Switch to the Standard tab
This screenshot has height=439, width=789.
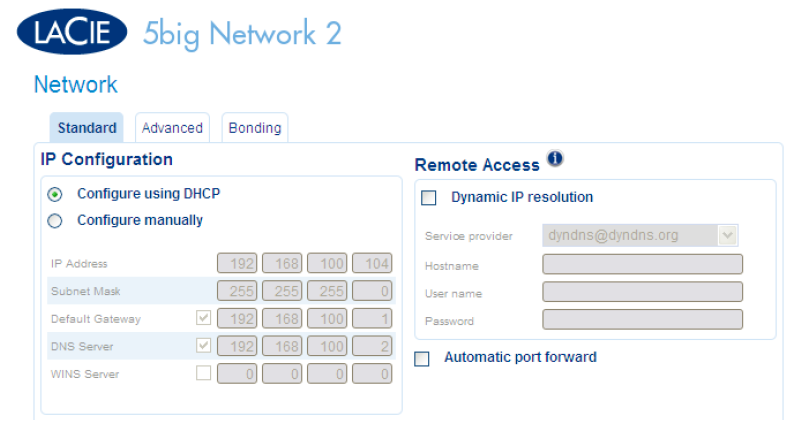87,128
